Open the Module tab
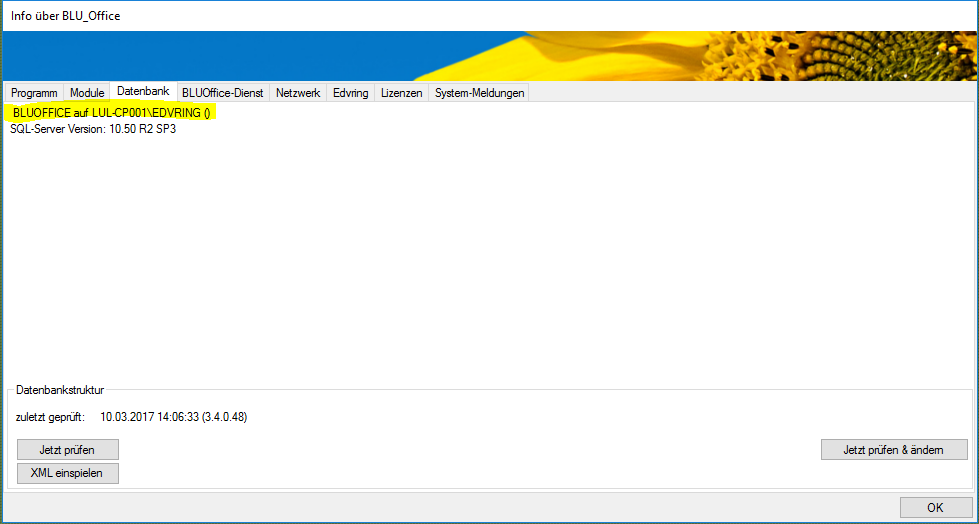The height and width of the screenshot is (524, 979). (x=87, y=92)
